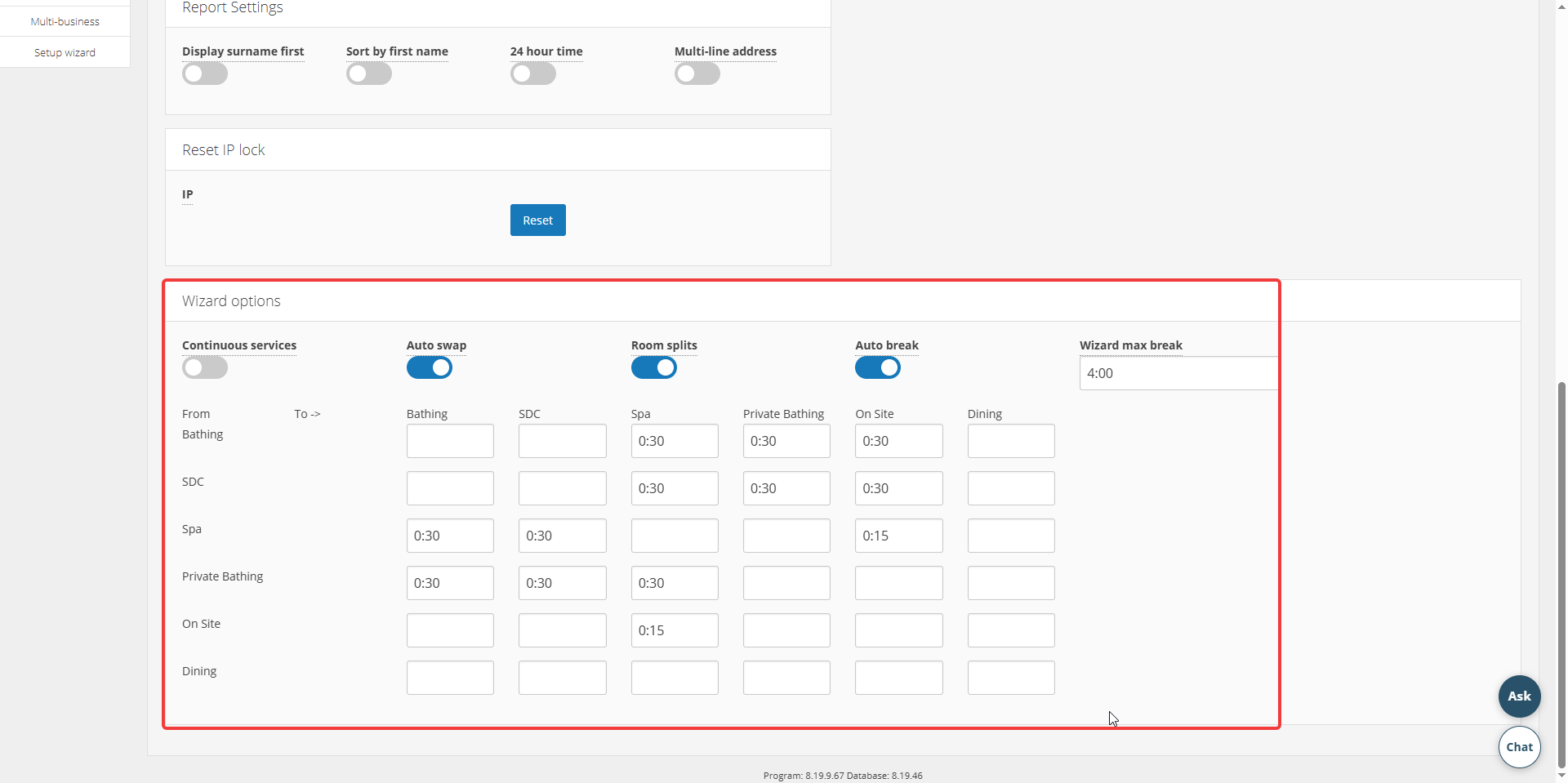The image size is (1568, 783).
Task: Click the scrollbar down arrow
Action: pyautogui.click(x=1561, y=776)
